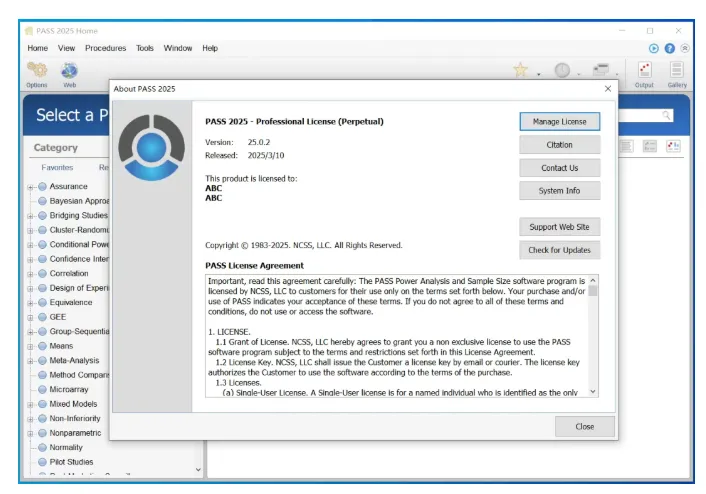Open Recent clock dropdown arrow
This screenshot has height=494, width=706.
(579, 74)
